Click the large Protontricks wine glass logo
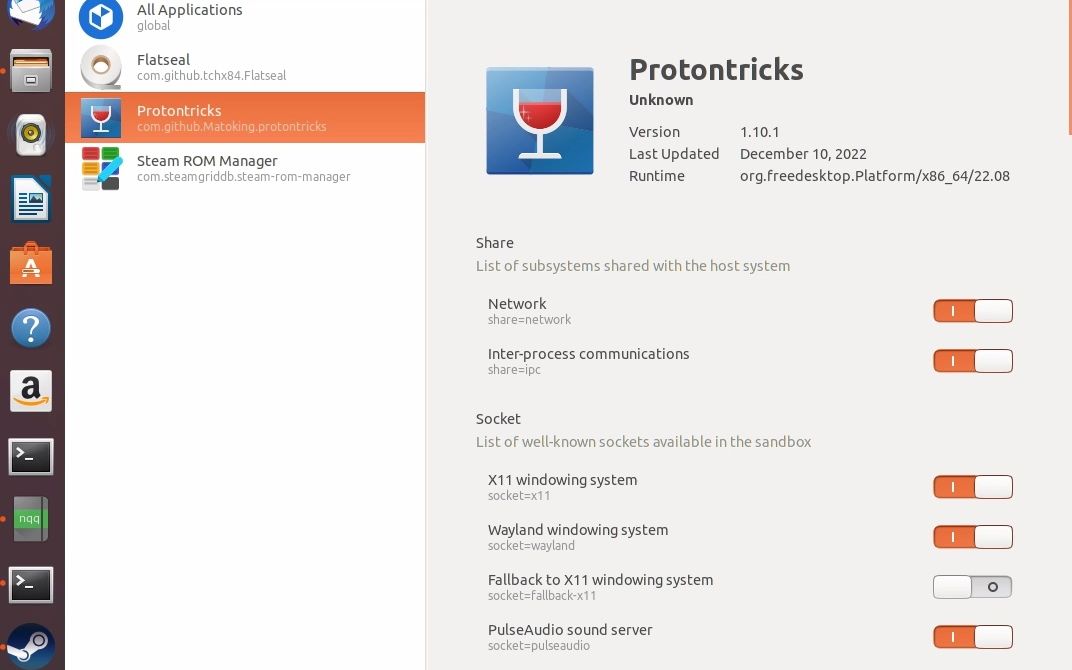The width and height of the screenshot is (1072, 670). point(540,121)
